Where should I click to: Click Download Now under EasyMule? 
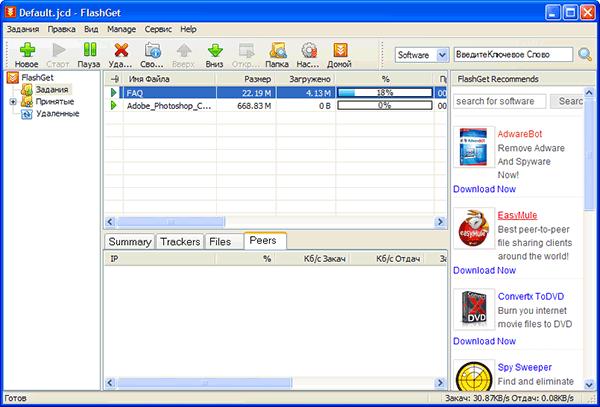click(484, 270)
